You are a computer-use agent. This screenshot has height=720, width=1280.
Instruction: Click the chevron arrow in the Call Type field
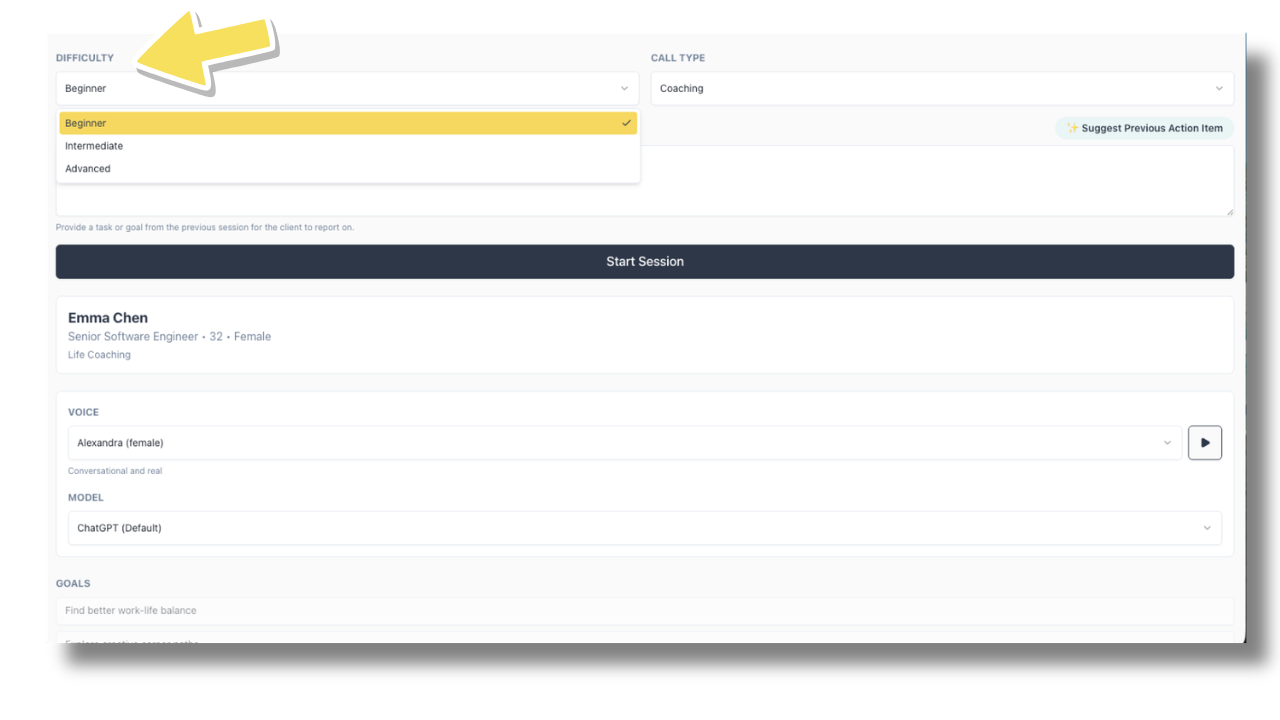coord(1219,88)
